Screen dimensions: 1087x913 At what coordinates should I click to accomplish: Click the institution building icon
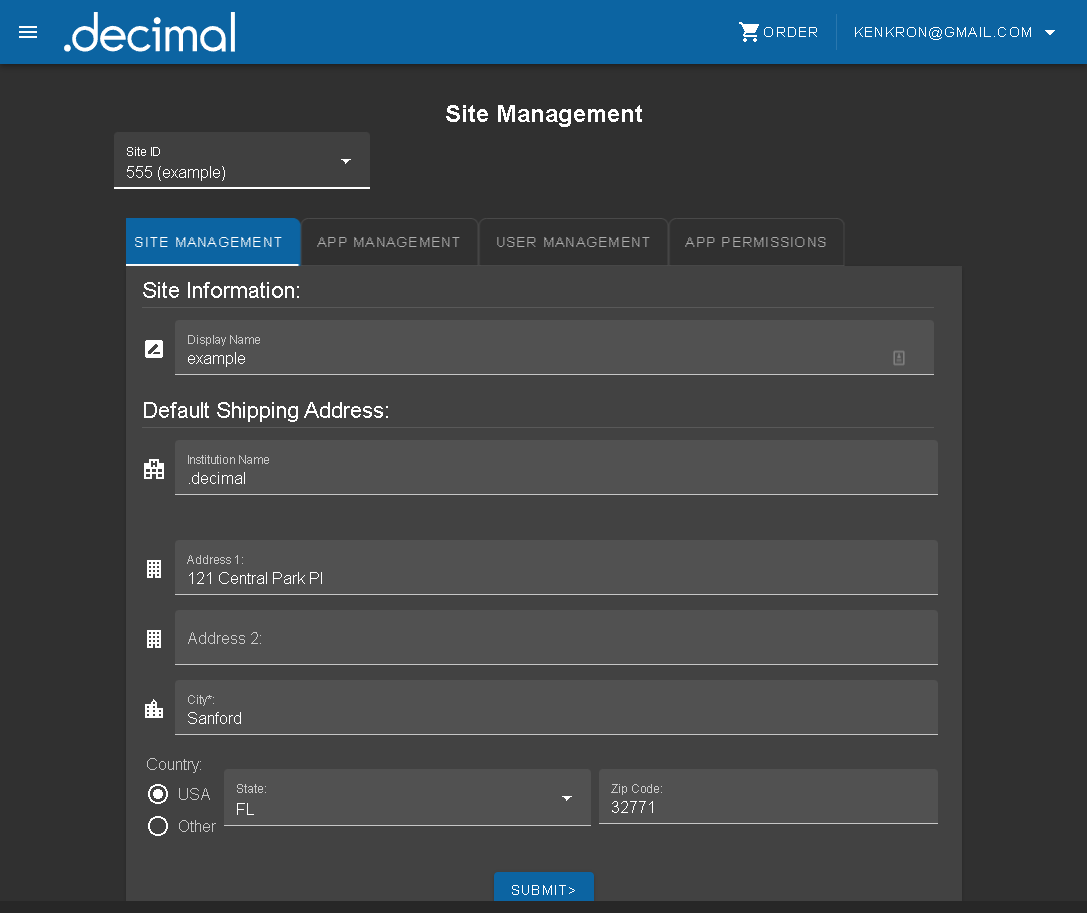point(154,469)
